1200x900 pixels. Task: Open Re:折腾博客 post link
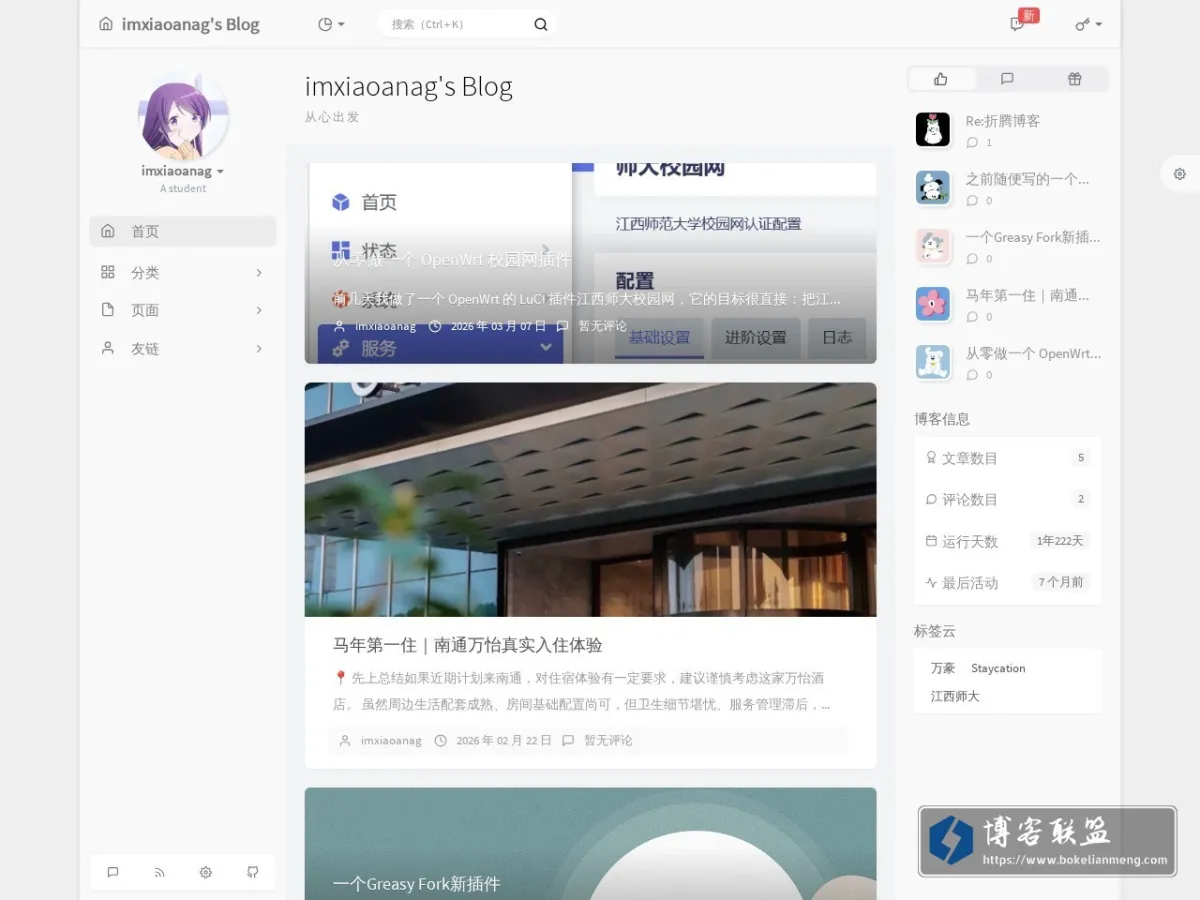pos(1003,121)
